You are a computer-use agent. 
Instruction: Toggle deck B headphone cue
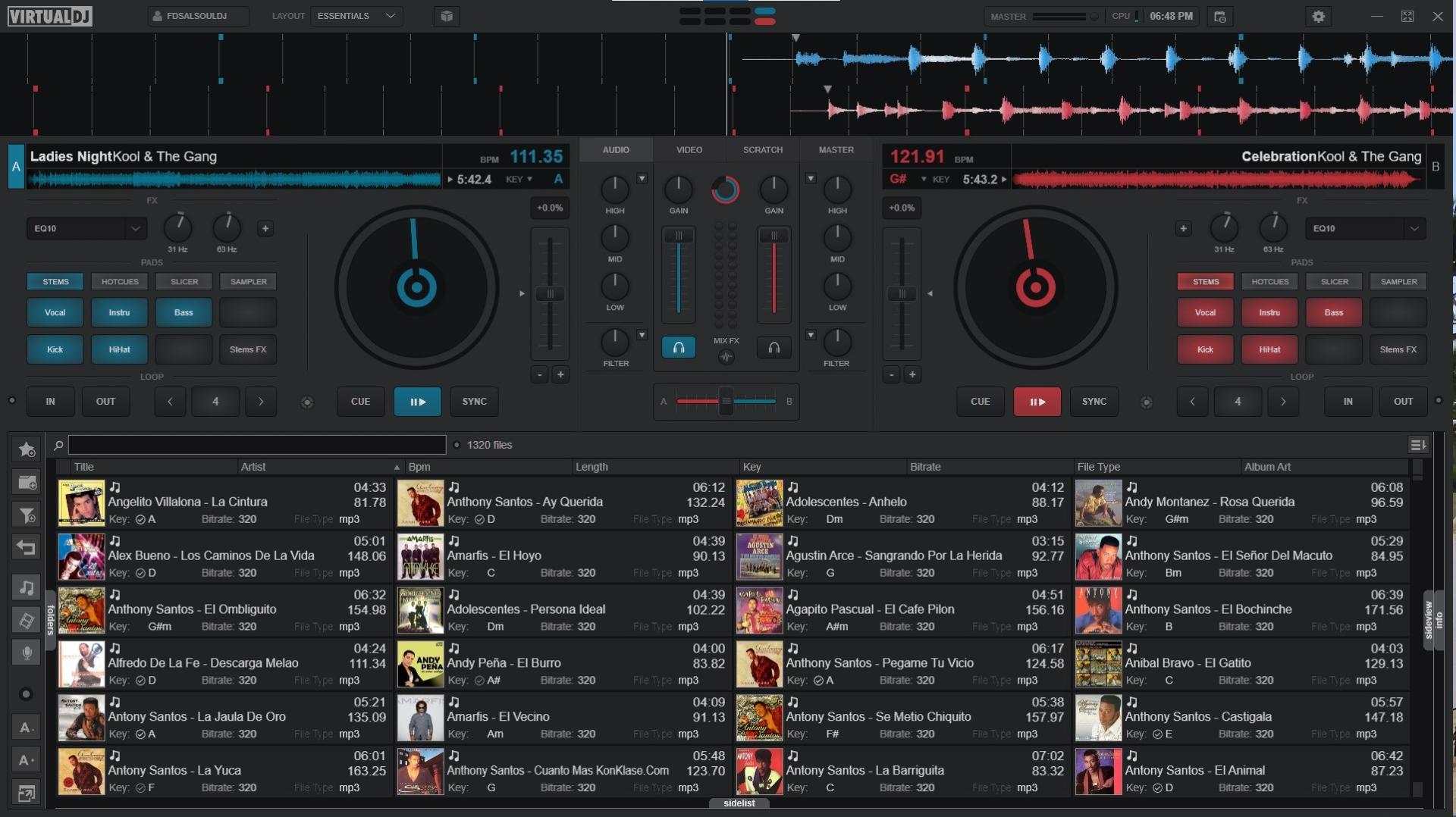[773, 347]
